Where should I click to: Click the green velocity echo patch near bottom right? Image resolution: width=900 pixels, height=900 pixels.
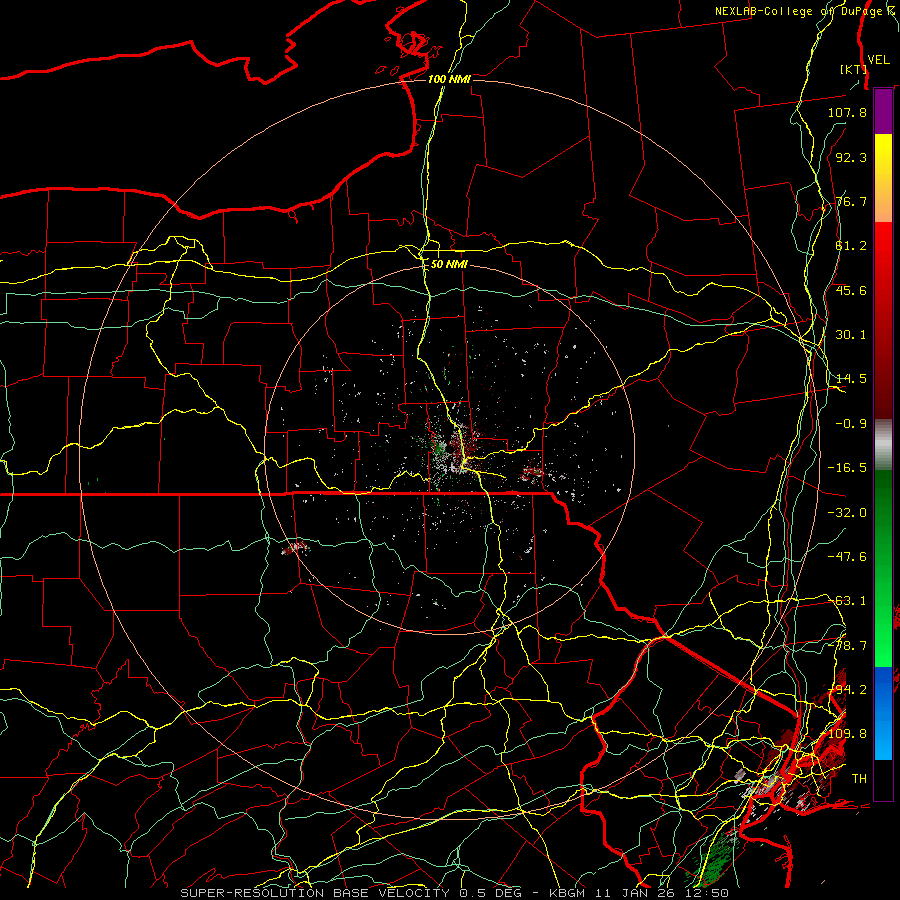tap(712, 861)
